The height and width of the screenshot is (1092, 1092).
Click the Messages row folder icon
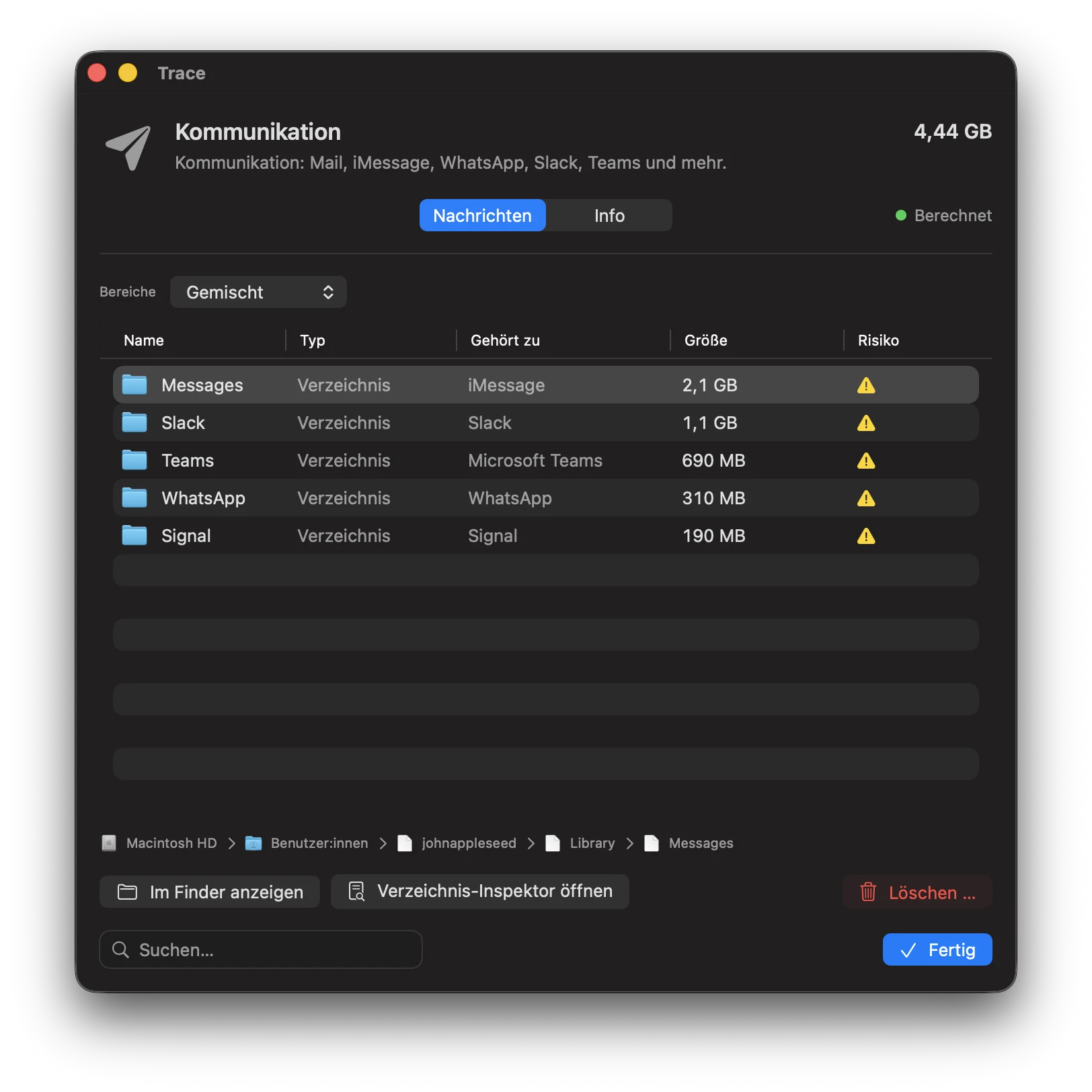point(134,385)
